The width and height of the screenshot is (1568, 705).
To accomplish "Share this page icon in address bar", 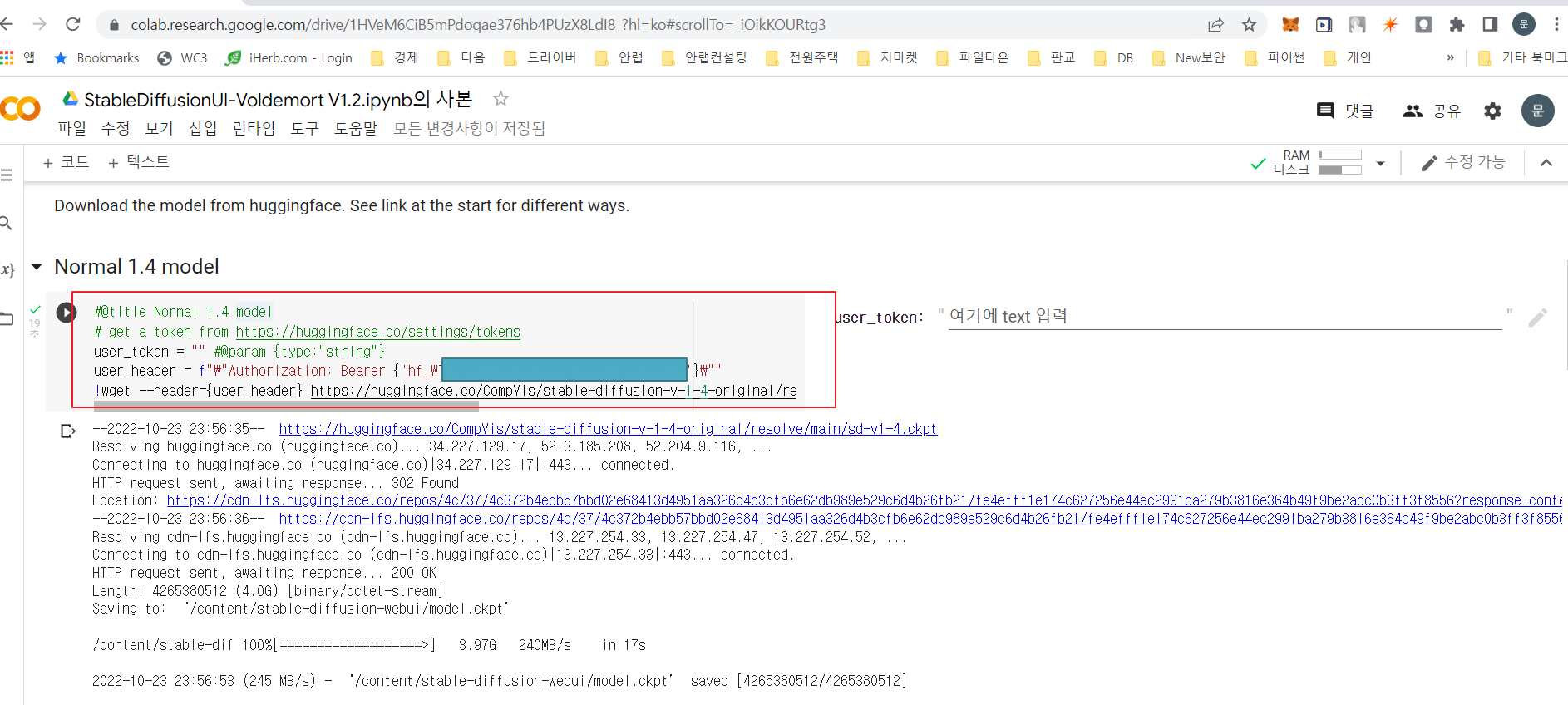I will 1215,25.
